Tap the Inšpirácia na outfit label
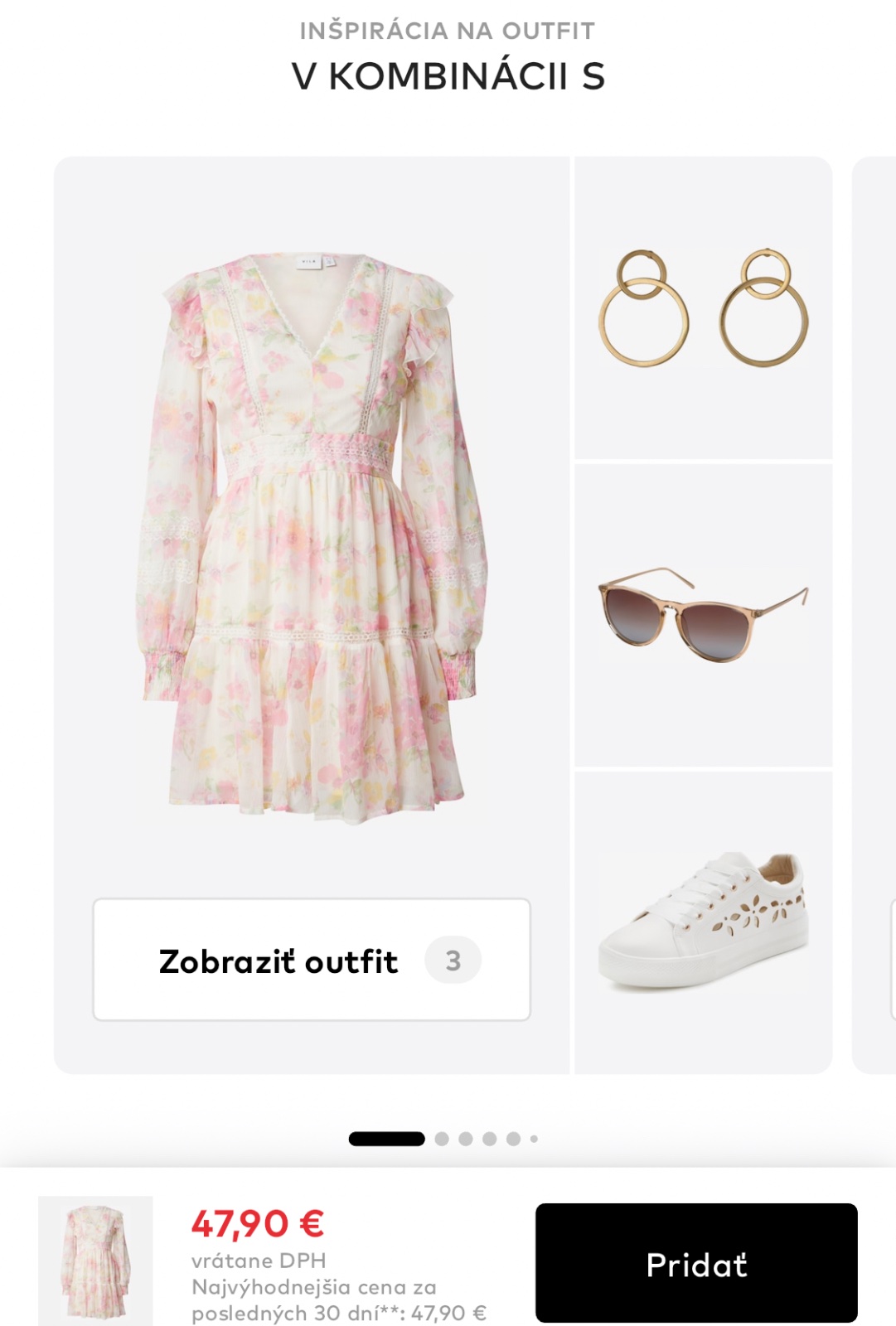The image size is (896, 1326). [x=448, y=31]
